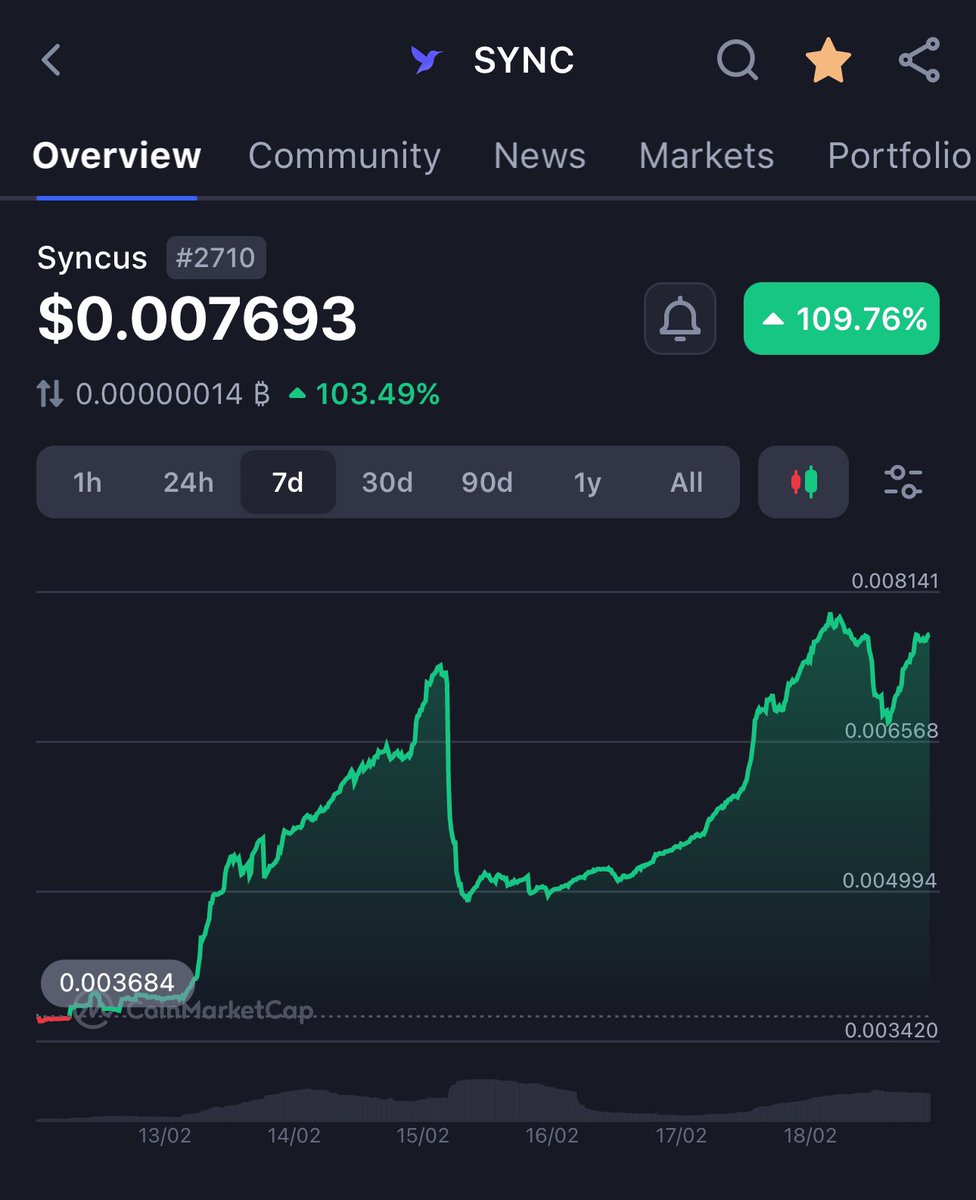
Task: Tap the Syncus bird logo
Action: pyautogui.click(x=426, y=61)
